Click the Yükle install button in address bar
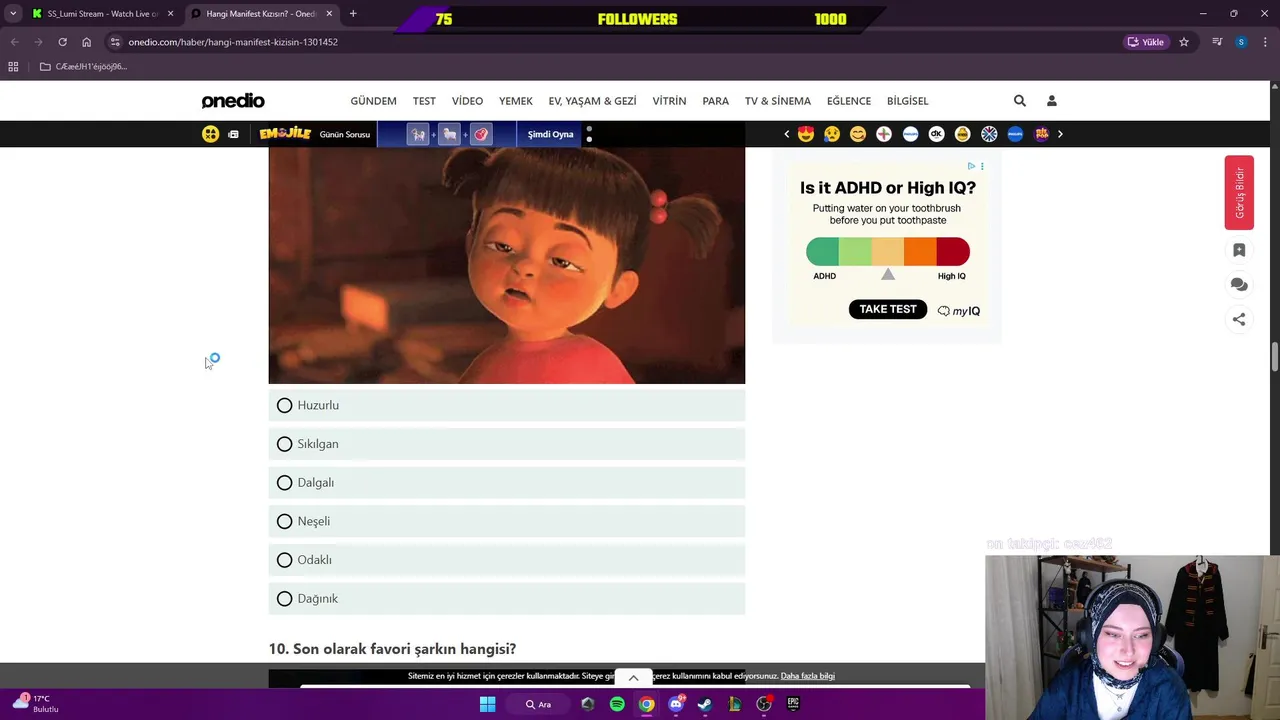 [1146, 42]
